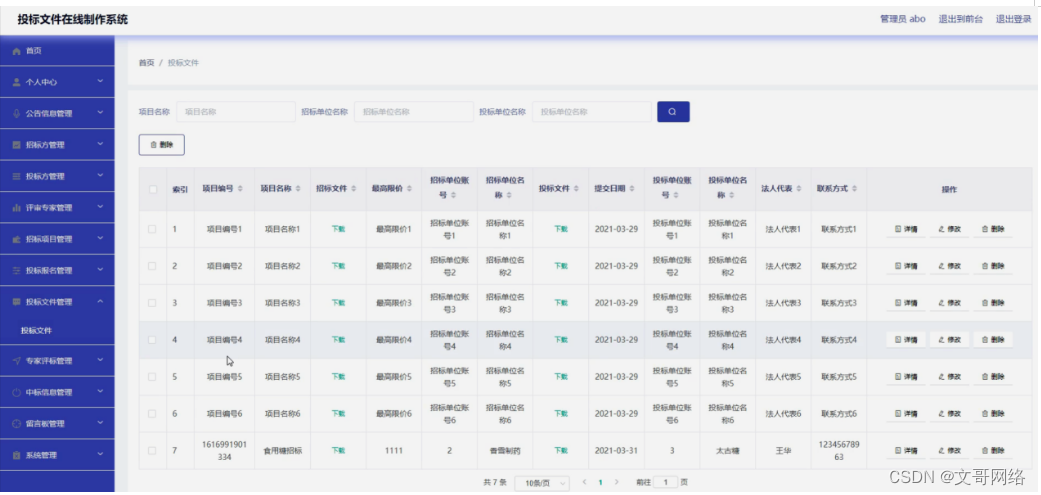Viewport: 1041px width, 495px height.
Task: Click the 个人中心 user icon
Action: click(17, 82)
